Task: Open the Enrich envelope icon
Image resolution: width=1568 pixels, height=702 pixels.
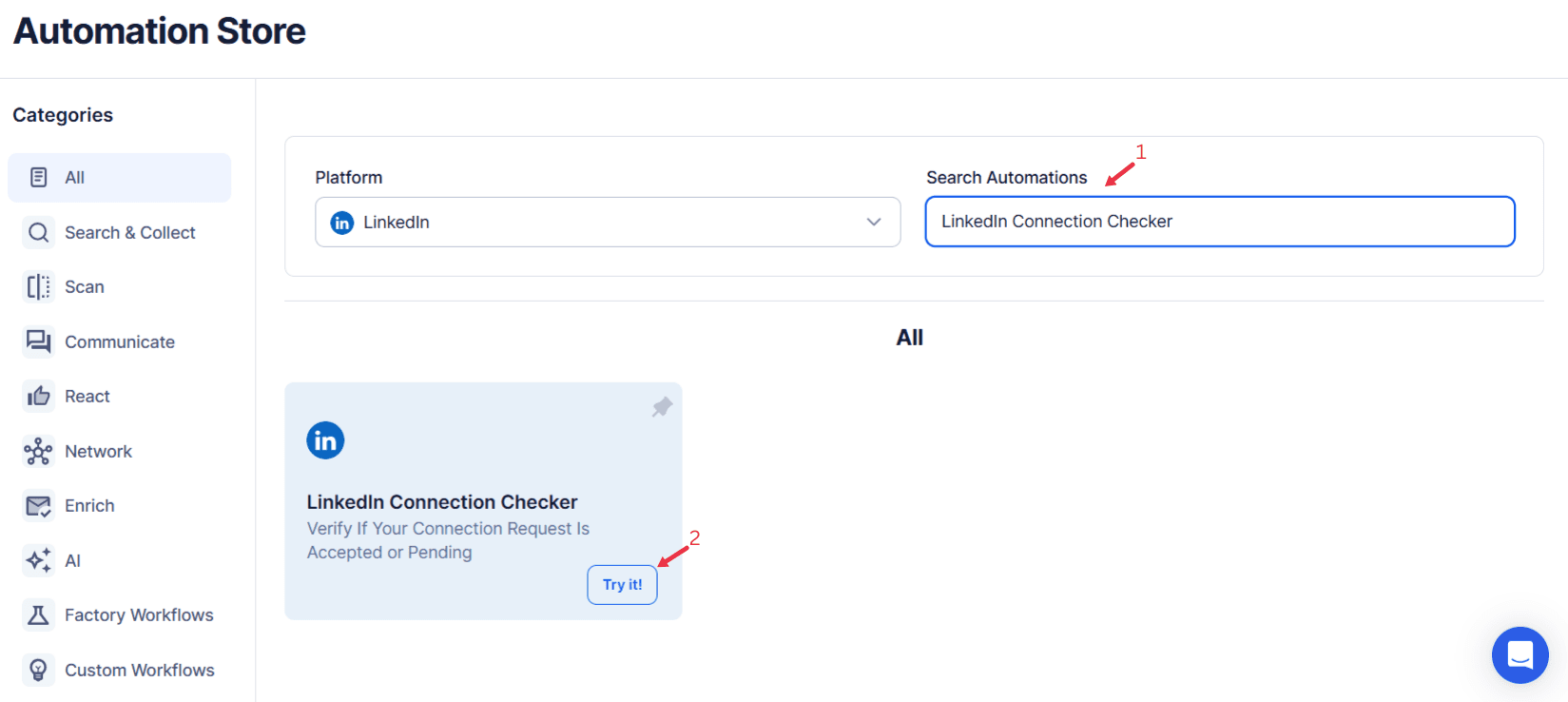Action: [x=38, y=505]
